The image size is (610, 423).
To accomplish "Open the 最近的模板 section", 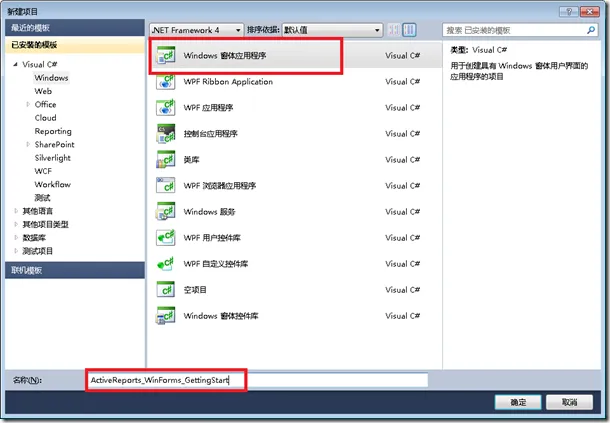I will pyautogui.click(x=75, y=28).
